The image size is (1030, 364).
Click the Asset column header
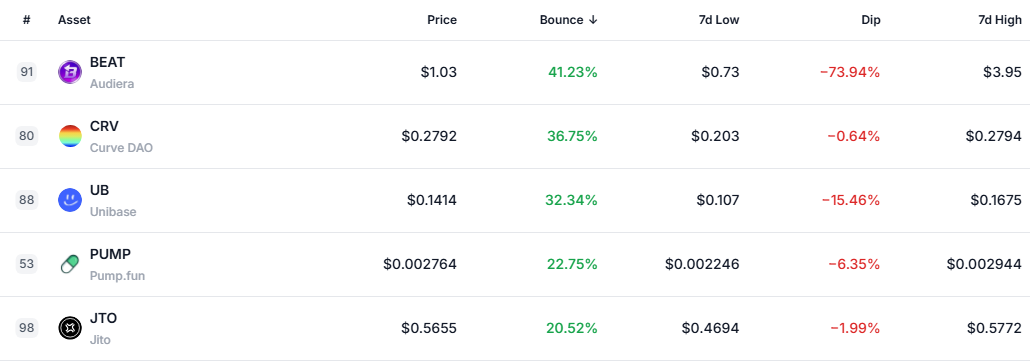pos(74,20)
